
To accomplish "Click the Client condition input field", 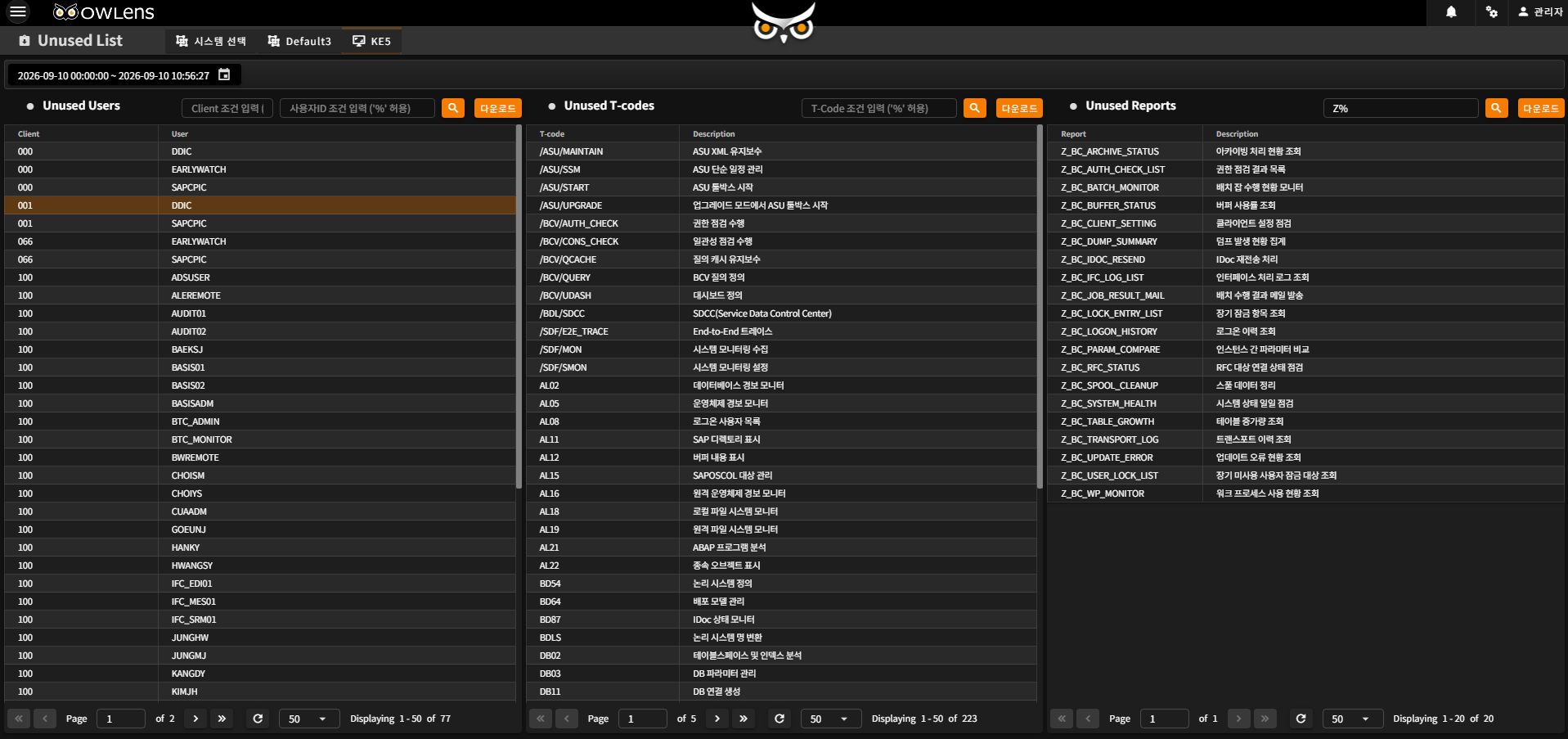I will (227, 108).
